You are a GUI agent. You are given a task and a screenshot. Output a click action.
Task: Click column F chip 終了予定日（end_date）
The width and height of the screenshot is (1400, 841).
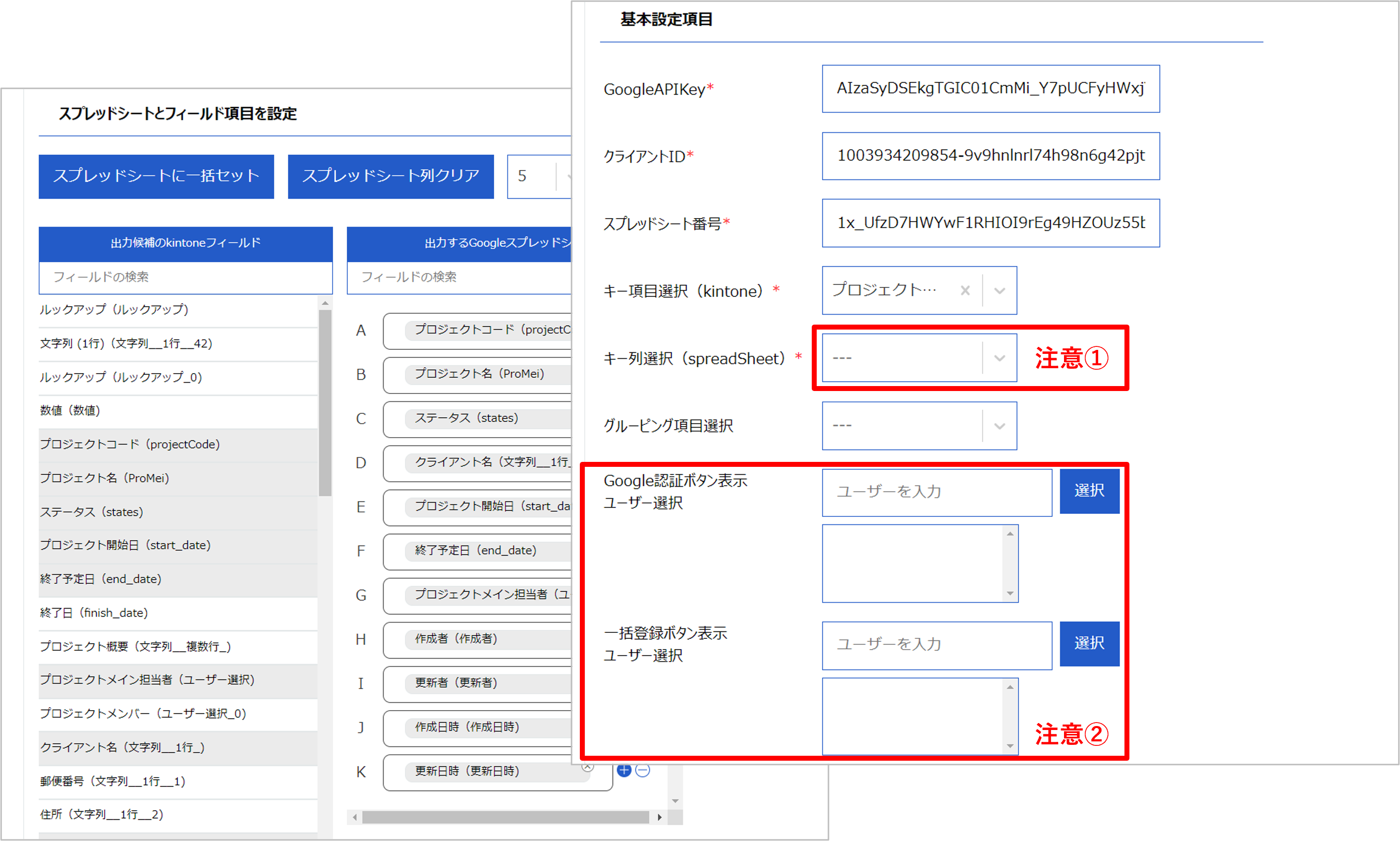pos(488,551)
